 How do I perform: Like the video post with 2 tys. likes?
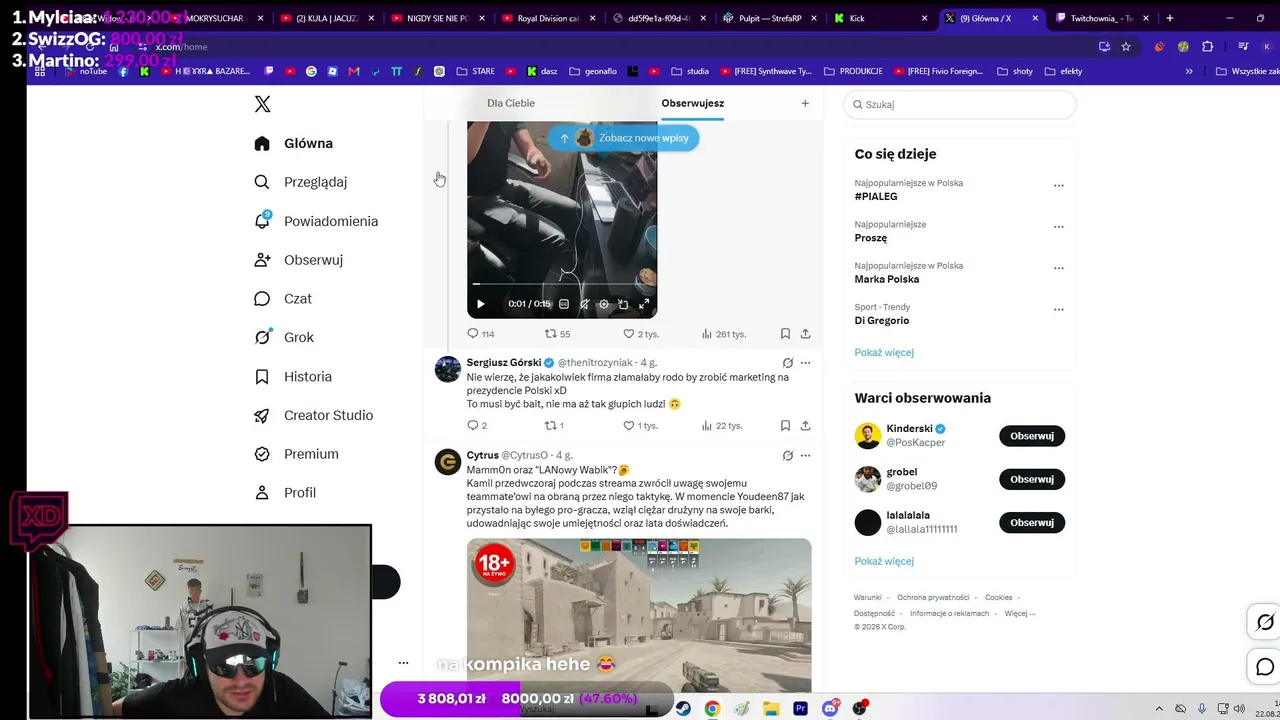pos(641,334)
